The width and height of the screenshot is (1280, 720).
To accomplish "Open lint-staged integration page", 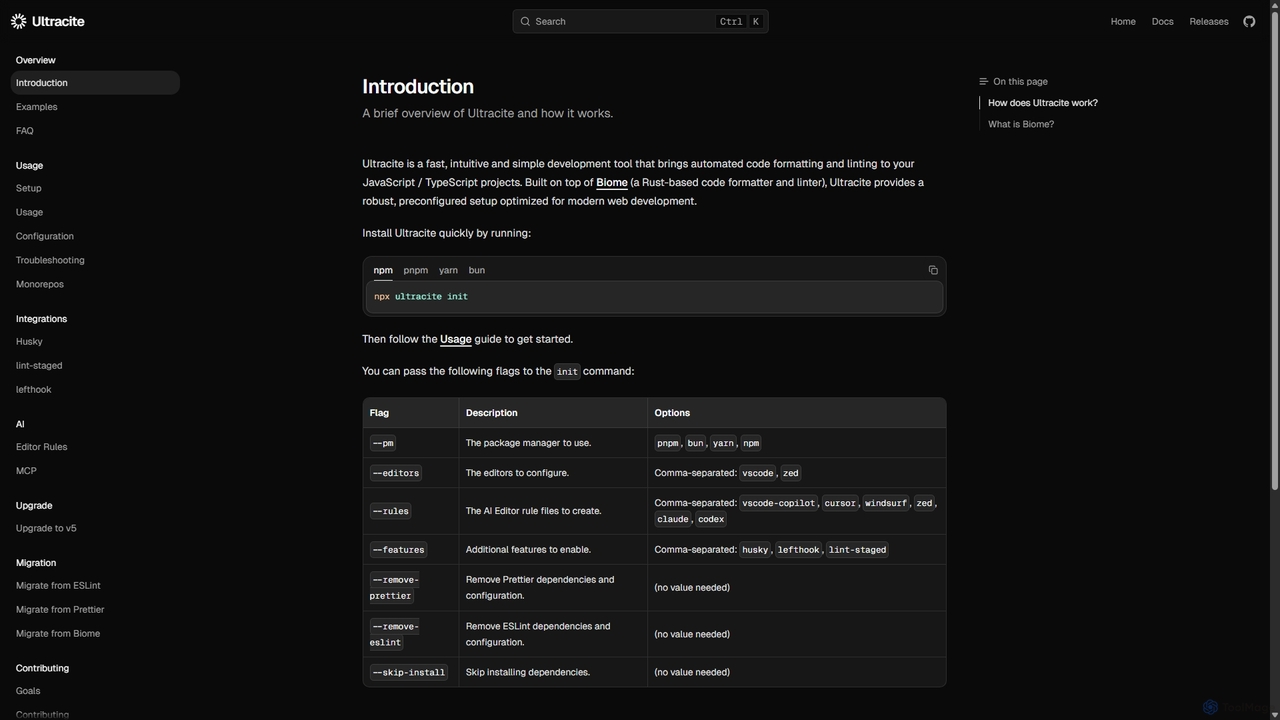I will (x=95, y=366).
